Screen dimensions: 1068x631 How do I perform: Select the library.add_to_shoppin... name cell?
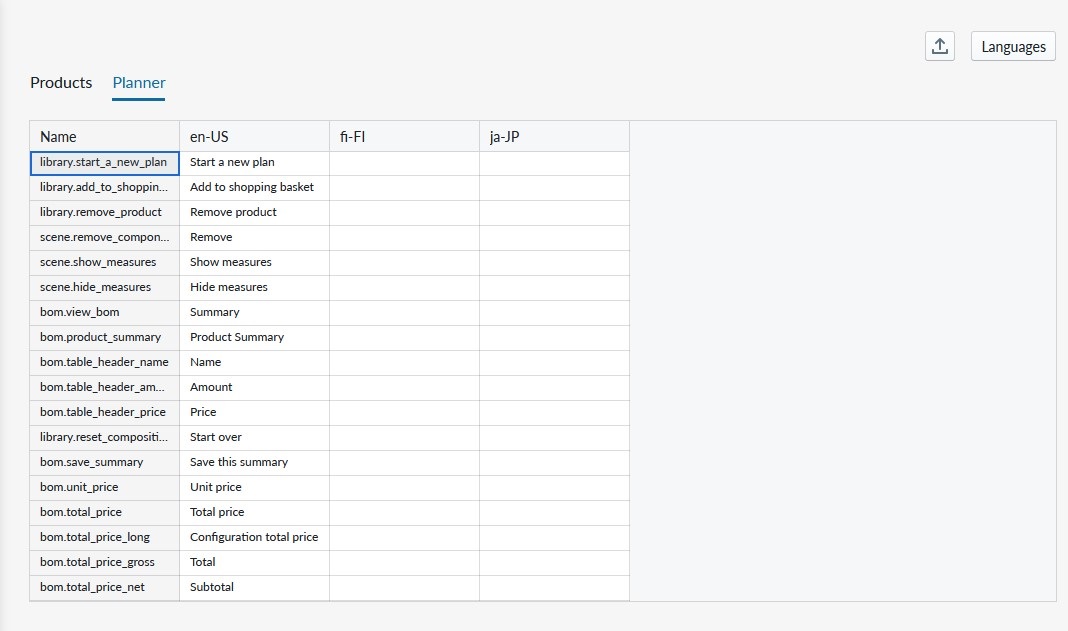105,188
